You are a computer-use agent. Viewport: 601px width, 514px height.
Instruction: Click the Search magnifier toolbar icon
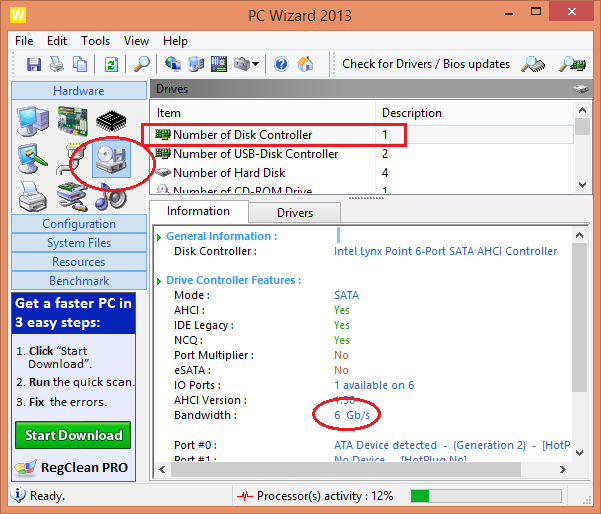[x=141, y=64]
